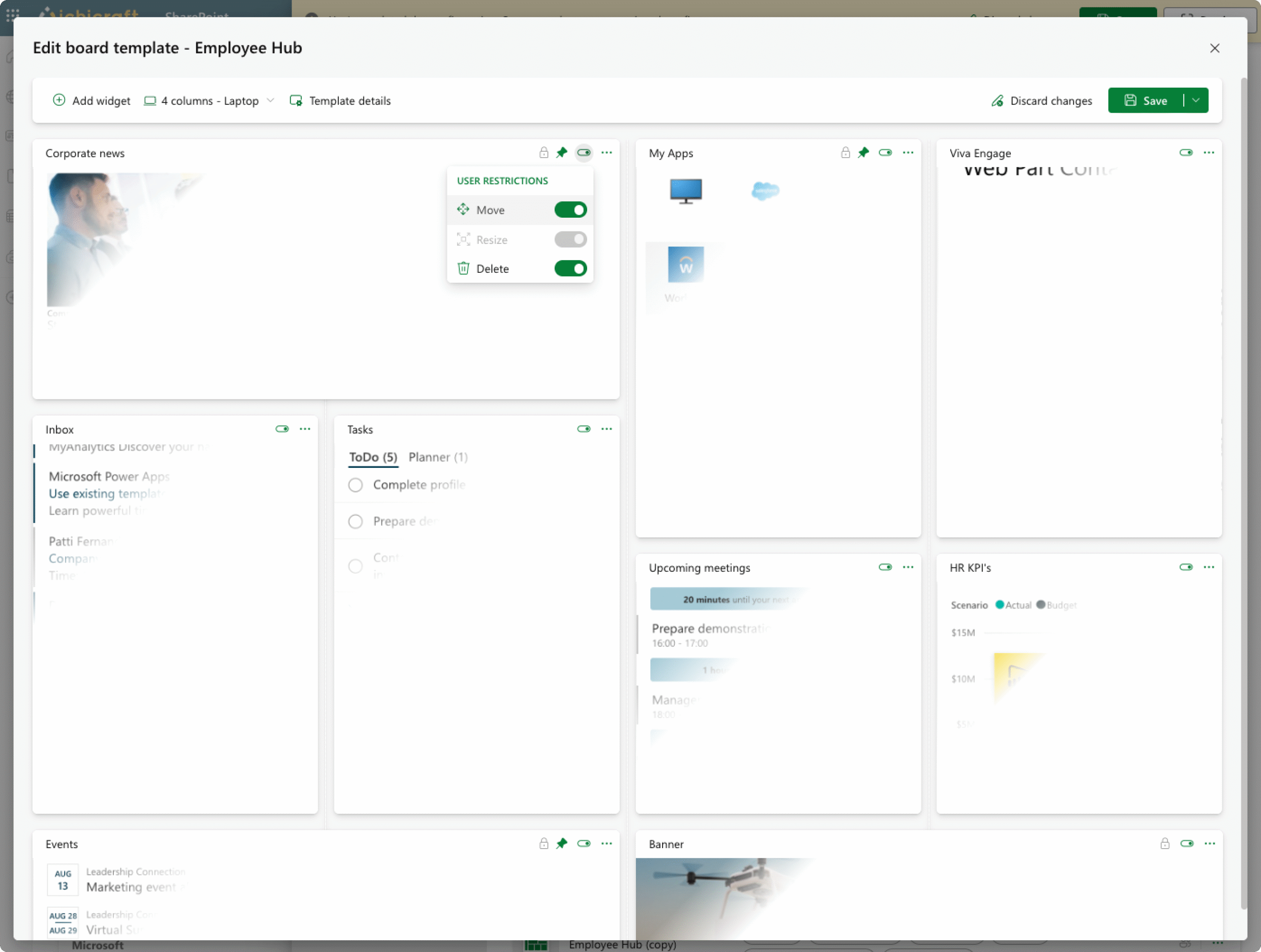
Task: Select the ToDo (5) tab
Action: coord(373,457)
